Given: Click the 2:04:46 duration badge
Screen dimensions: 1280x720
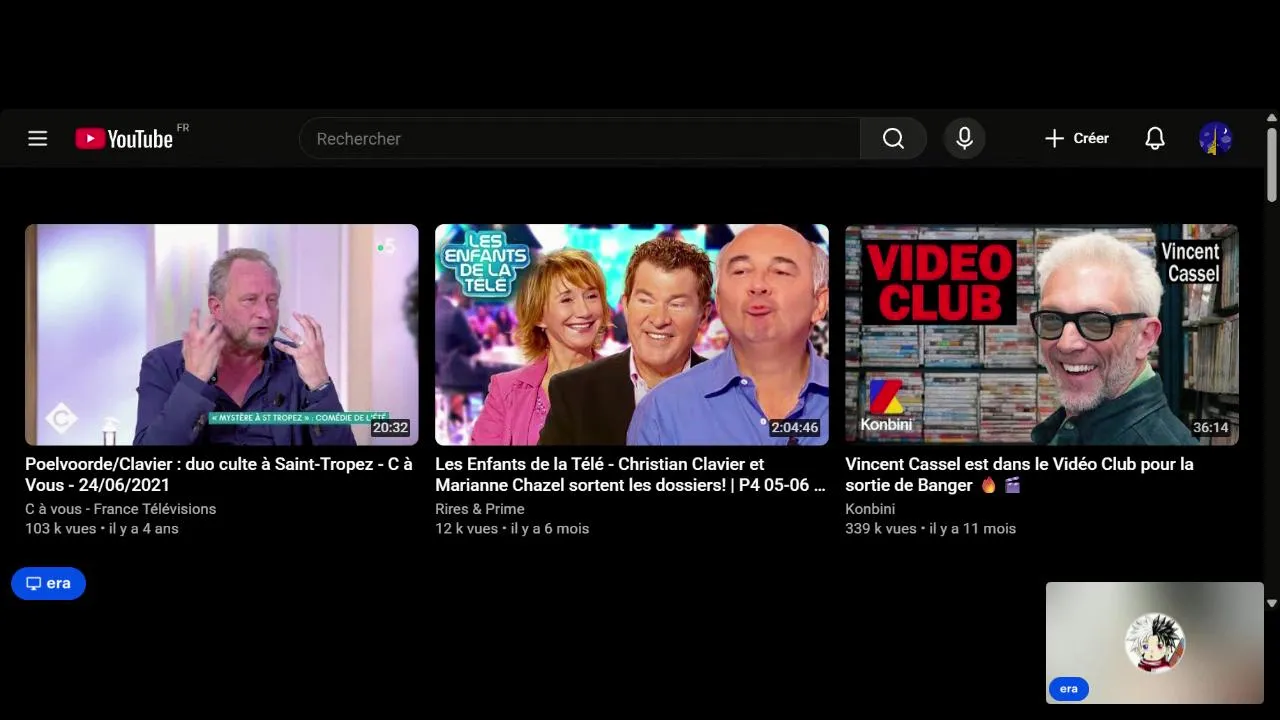Looking at the screenshot, I should coord(795,428).
